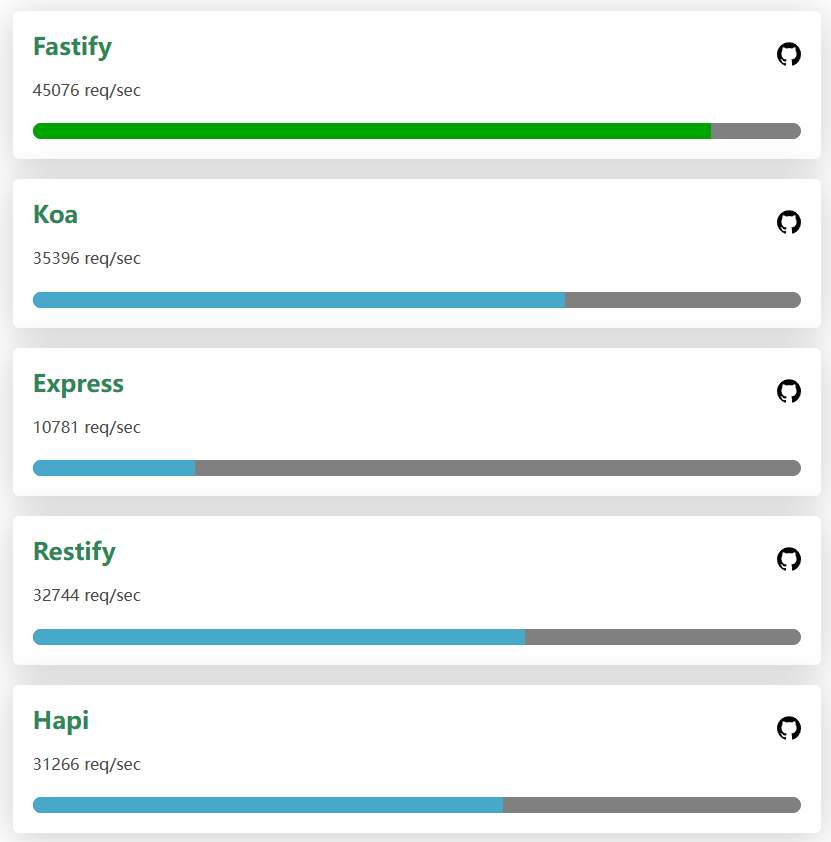Viewport: 831px width, 842px height.
Task: Follow the Express title link
Action: click(78, 384)
